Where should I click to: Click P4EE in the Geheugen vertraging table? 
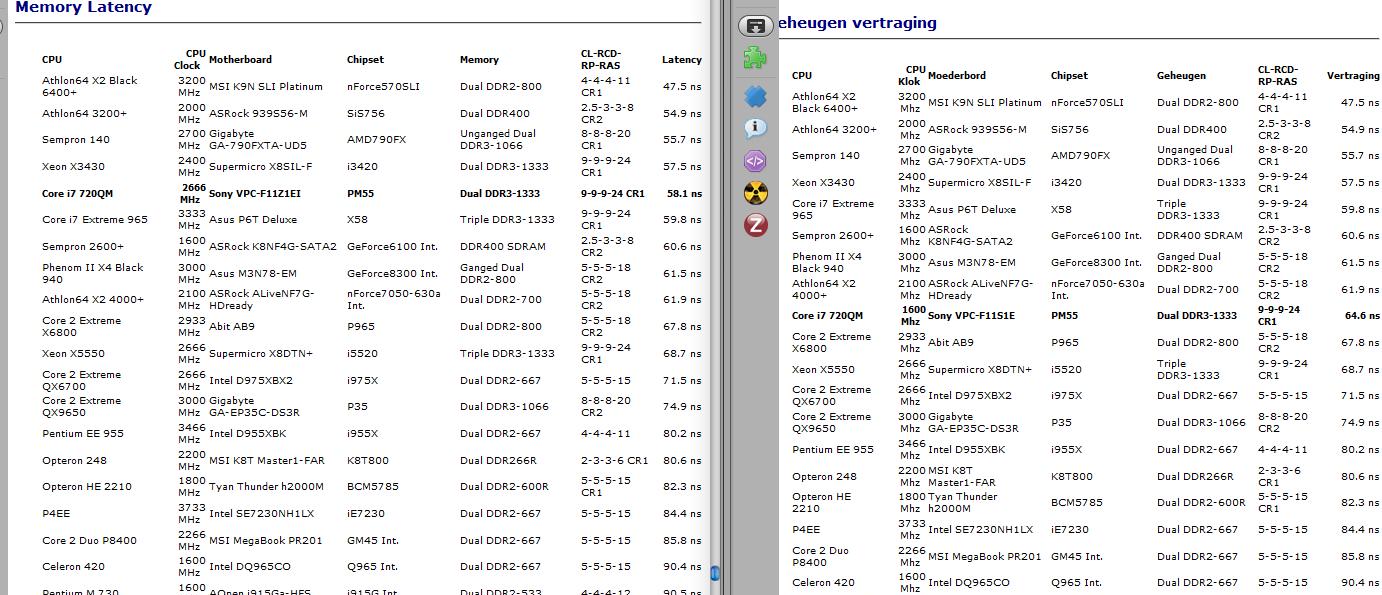(x=806, y=530)
